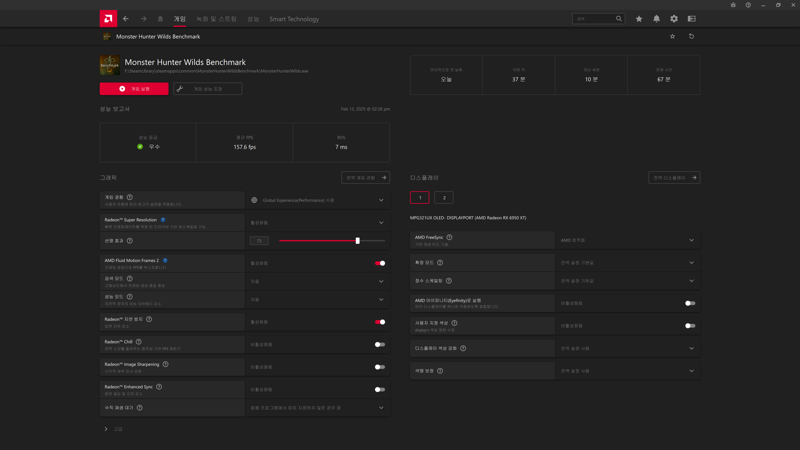Click the Monster Hunter Wilds Benchmark breadcrumb text
Image resolution: width=800 pixels, height=450 pixels.
[158, 37]
